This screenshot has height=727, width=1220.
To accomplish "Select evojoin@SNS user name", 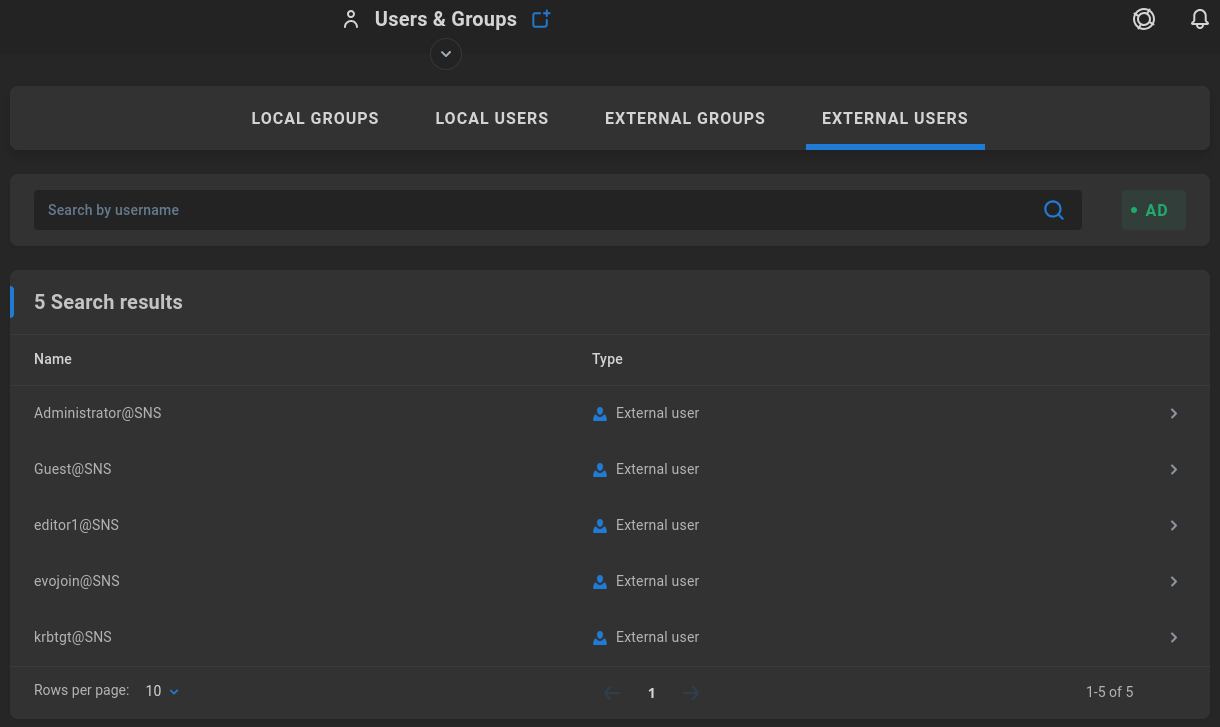I will (x=77, y=581).
